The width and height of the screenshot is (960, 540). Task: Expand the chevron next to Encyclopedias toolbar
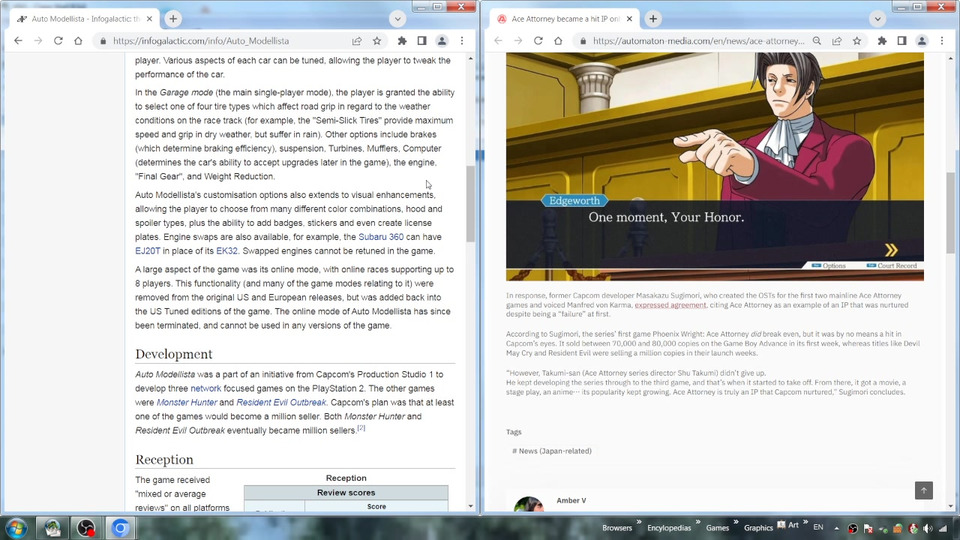697,522
